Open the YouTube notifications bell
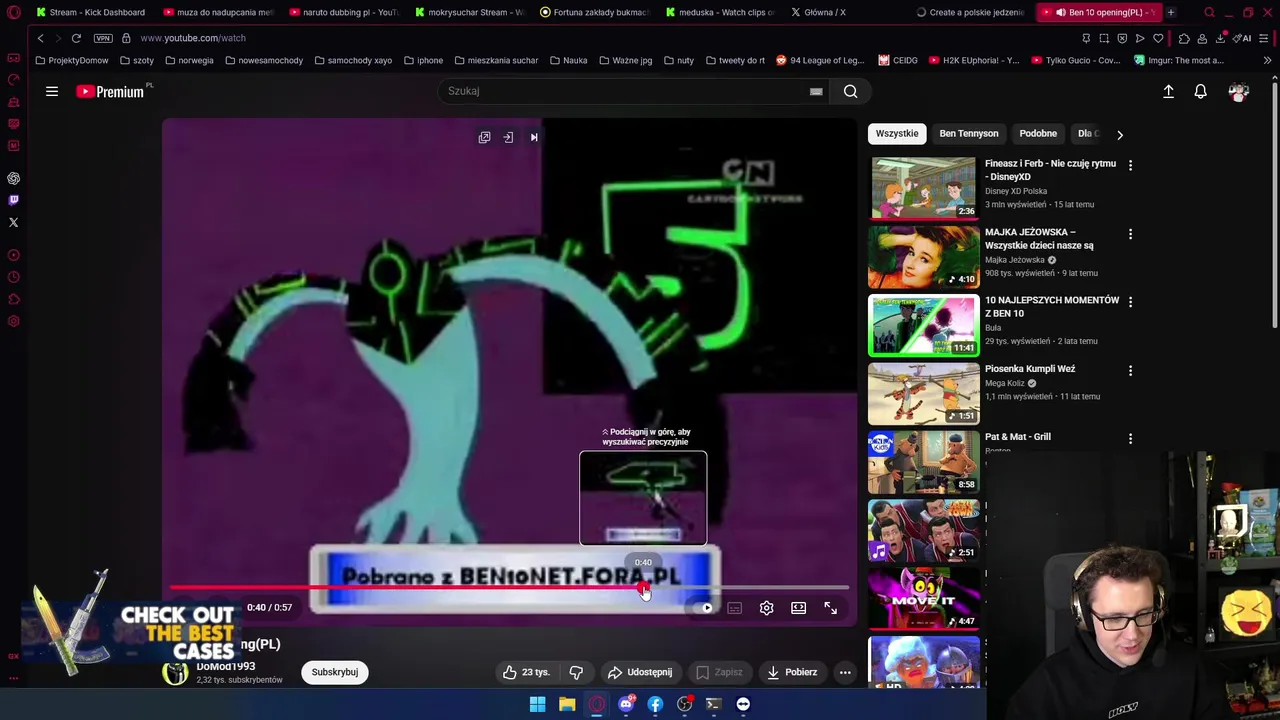The height and width of the screenshot is (720, 1280). (x=1200, y=91)
